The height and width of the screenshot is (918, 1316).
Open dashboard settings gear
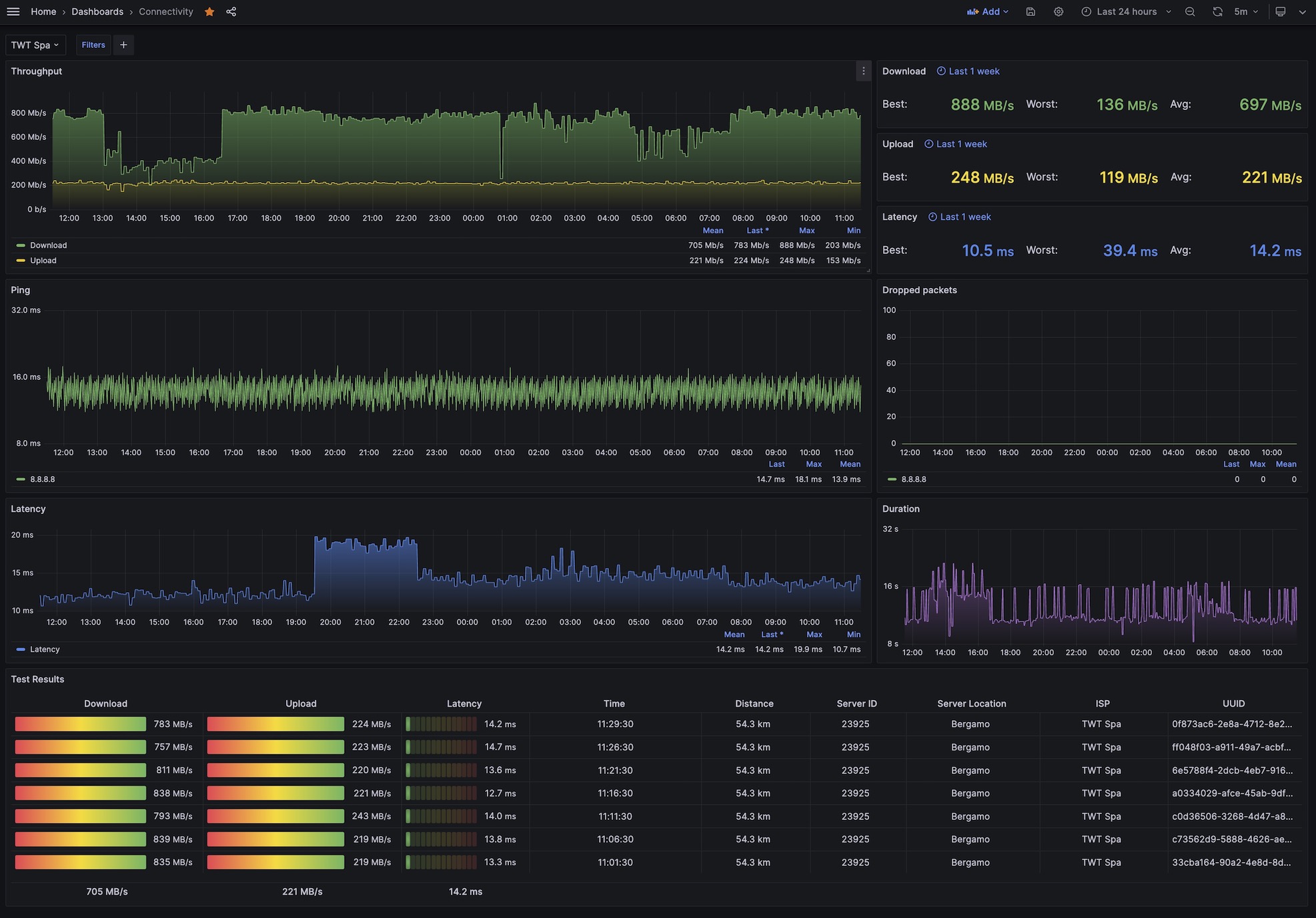click(x=1059, y=11)
